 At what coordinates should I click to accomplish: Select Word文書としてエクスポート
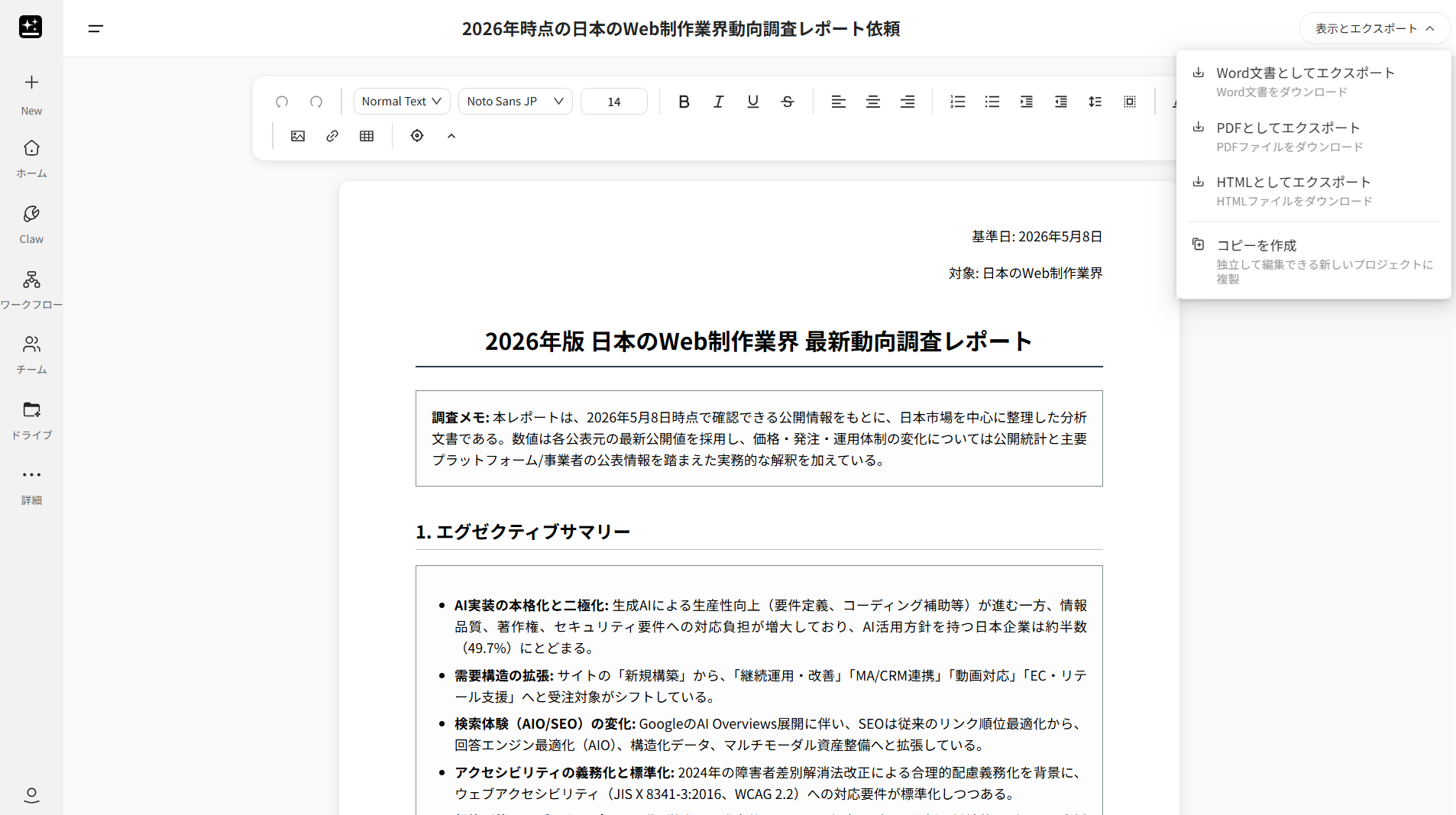click(x=1313, y=82)
